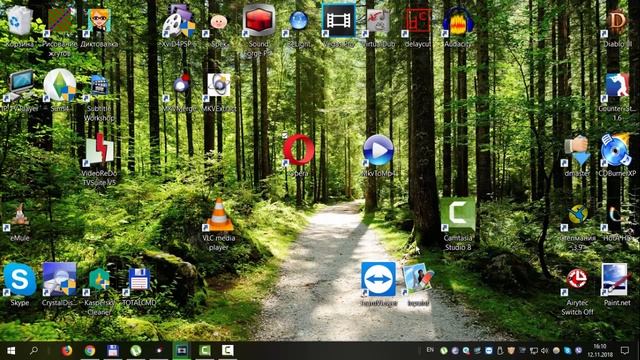This screenshot has height=360, width=640.
Task: Click the Subtitle Workshop shortcut
Action: coord(99,86)
